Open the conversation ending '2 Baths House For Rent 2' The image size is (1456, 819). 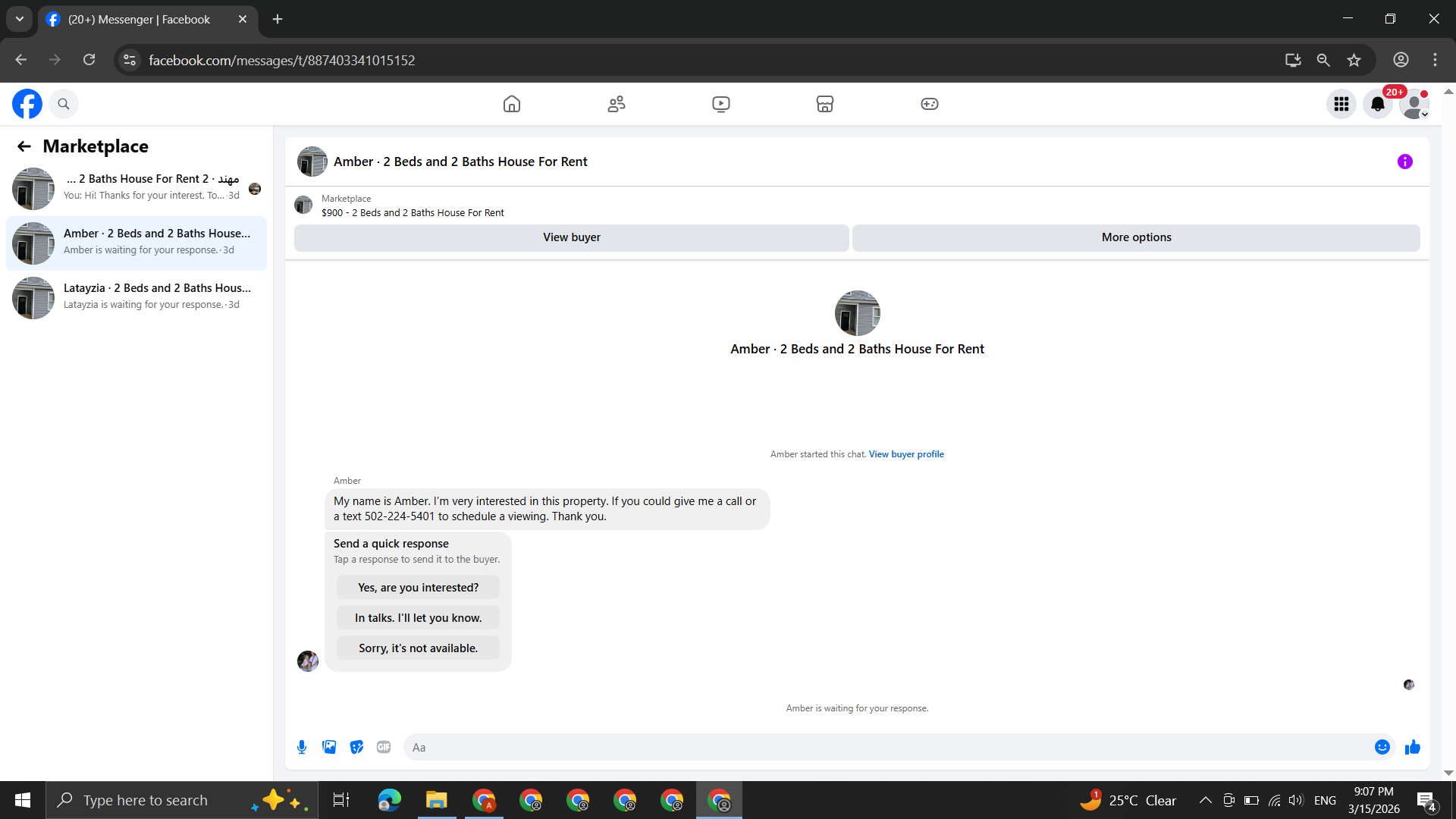136,188
